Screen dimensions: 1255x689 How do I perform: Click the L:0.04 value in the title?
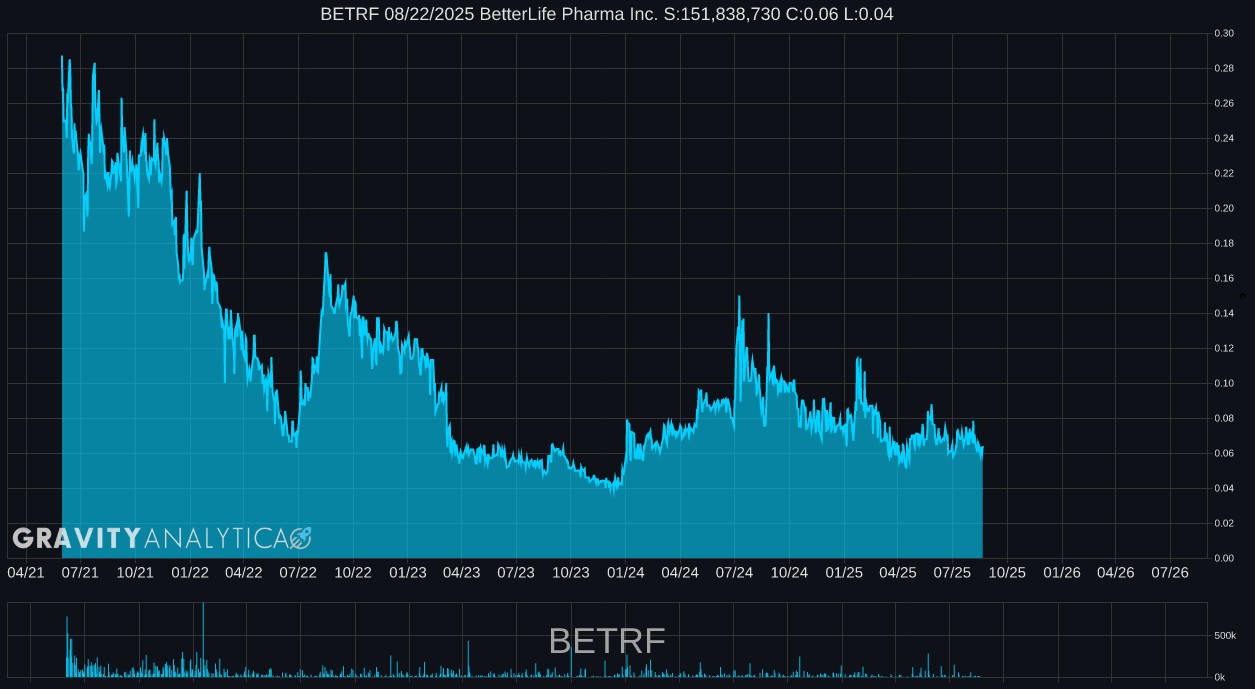click(x=870, y=14)
